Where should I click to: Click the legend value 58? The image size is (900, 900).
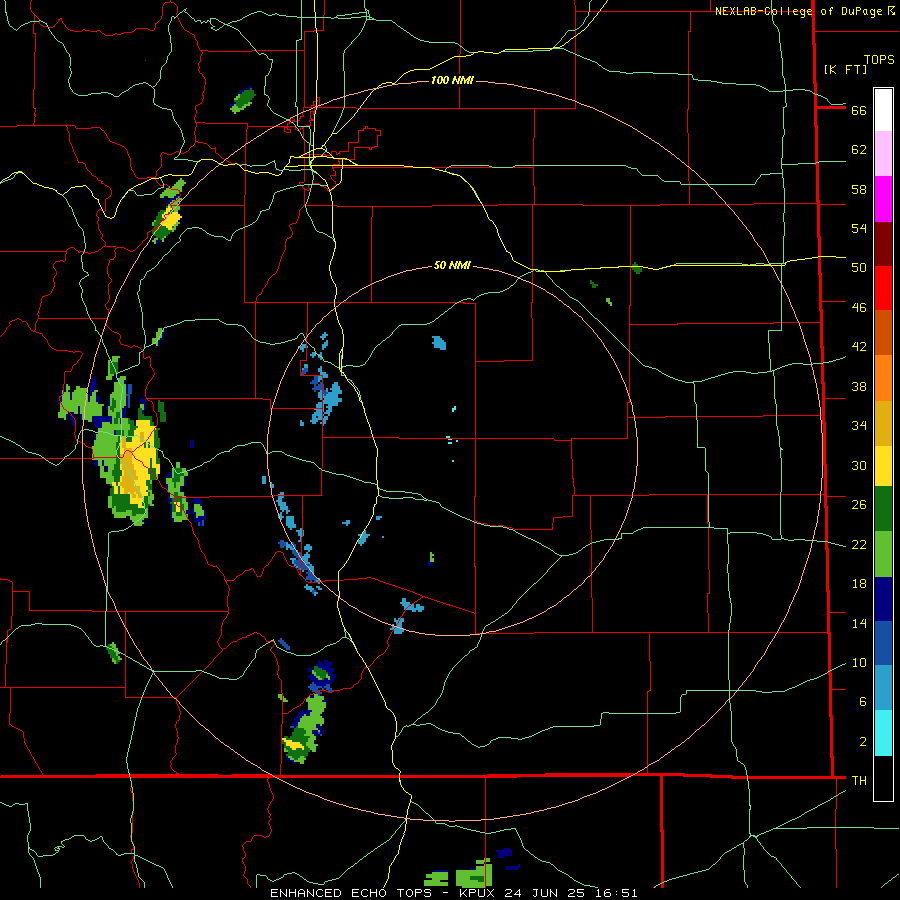pos(859,189)
